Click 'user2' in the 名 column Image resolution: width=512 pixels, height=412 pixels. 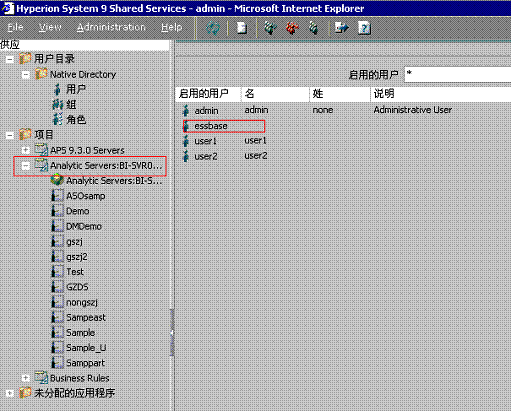(x=256, y=156)
